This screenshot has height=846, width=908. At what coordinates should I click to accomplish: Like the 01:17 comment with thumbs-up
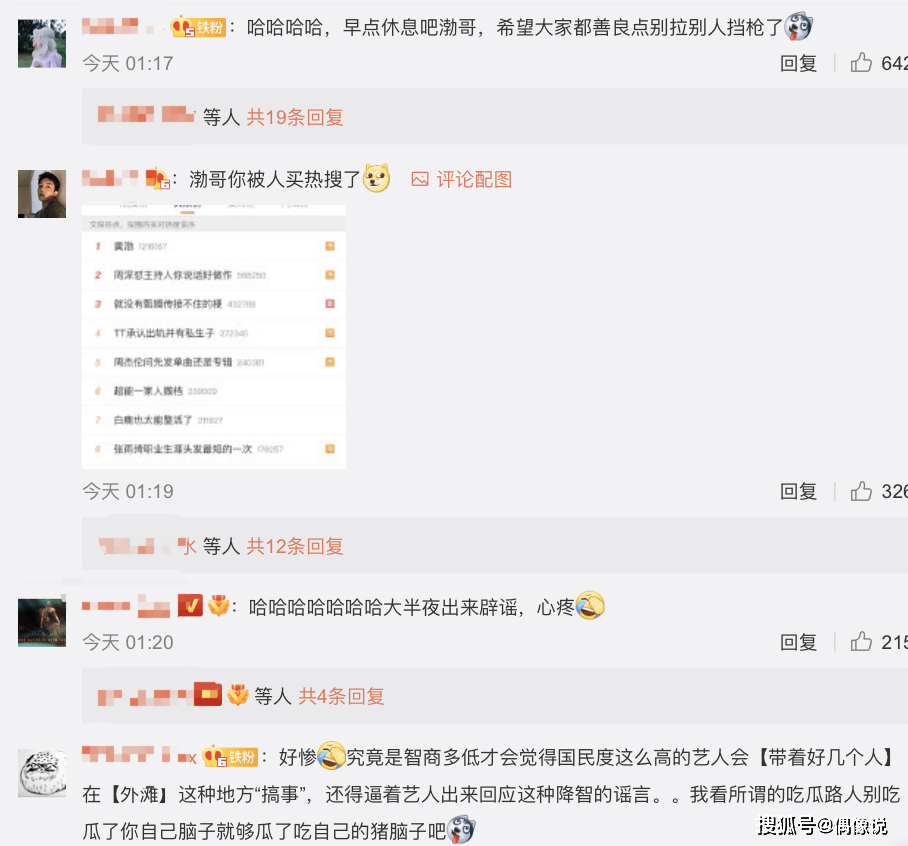(x=861, y=63)
